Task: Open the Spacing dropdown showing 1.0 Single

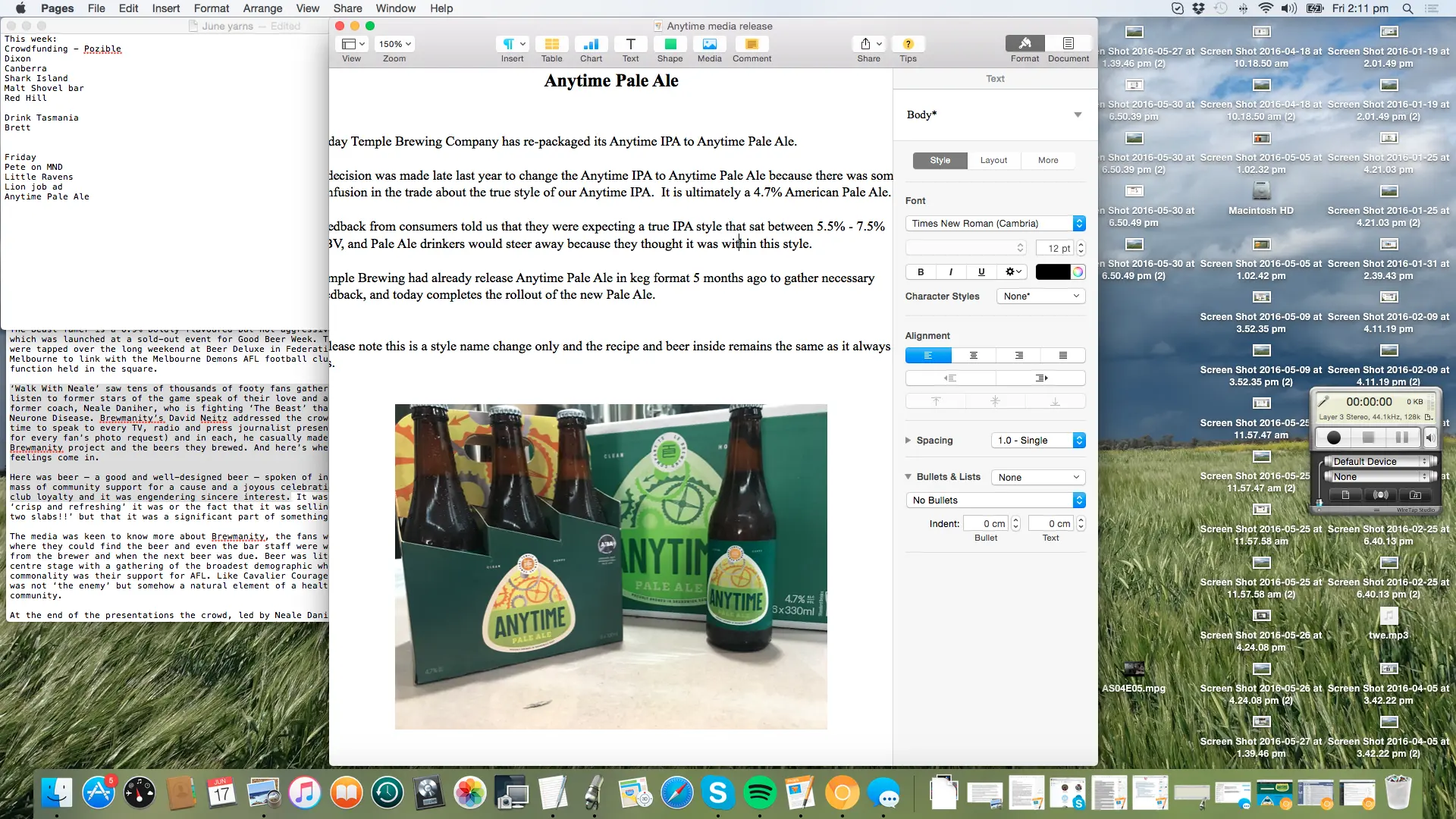Action: tap(1038, 440)
